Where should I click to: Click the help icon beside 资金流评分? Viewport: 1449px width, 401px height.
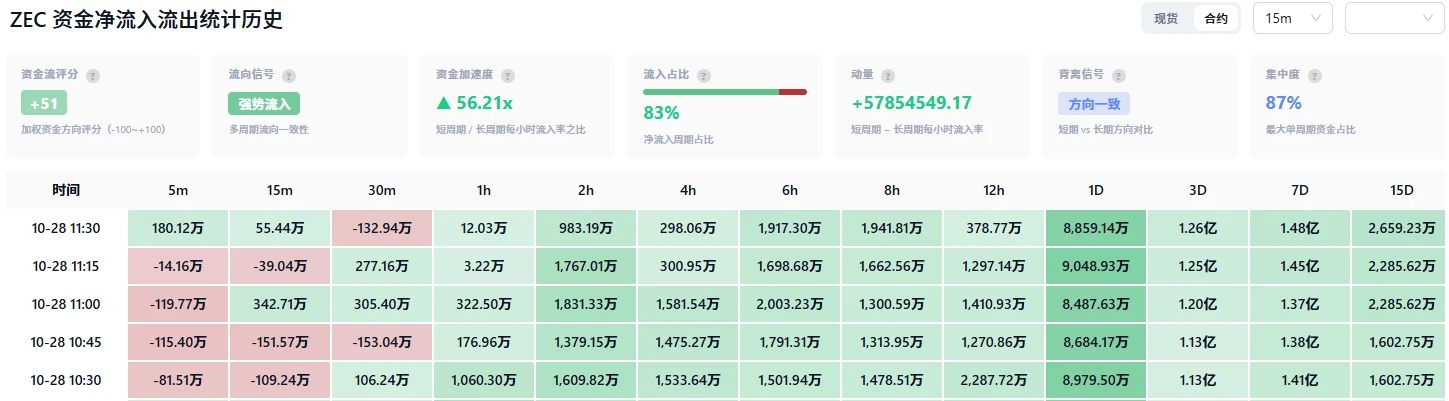click(x=93, y=75)
